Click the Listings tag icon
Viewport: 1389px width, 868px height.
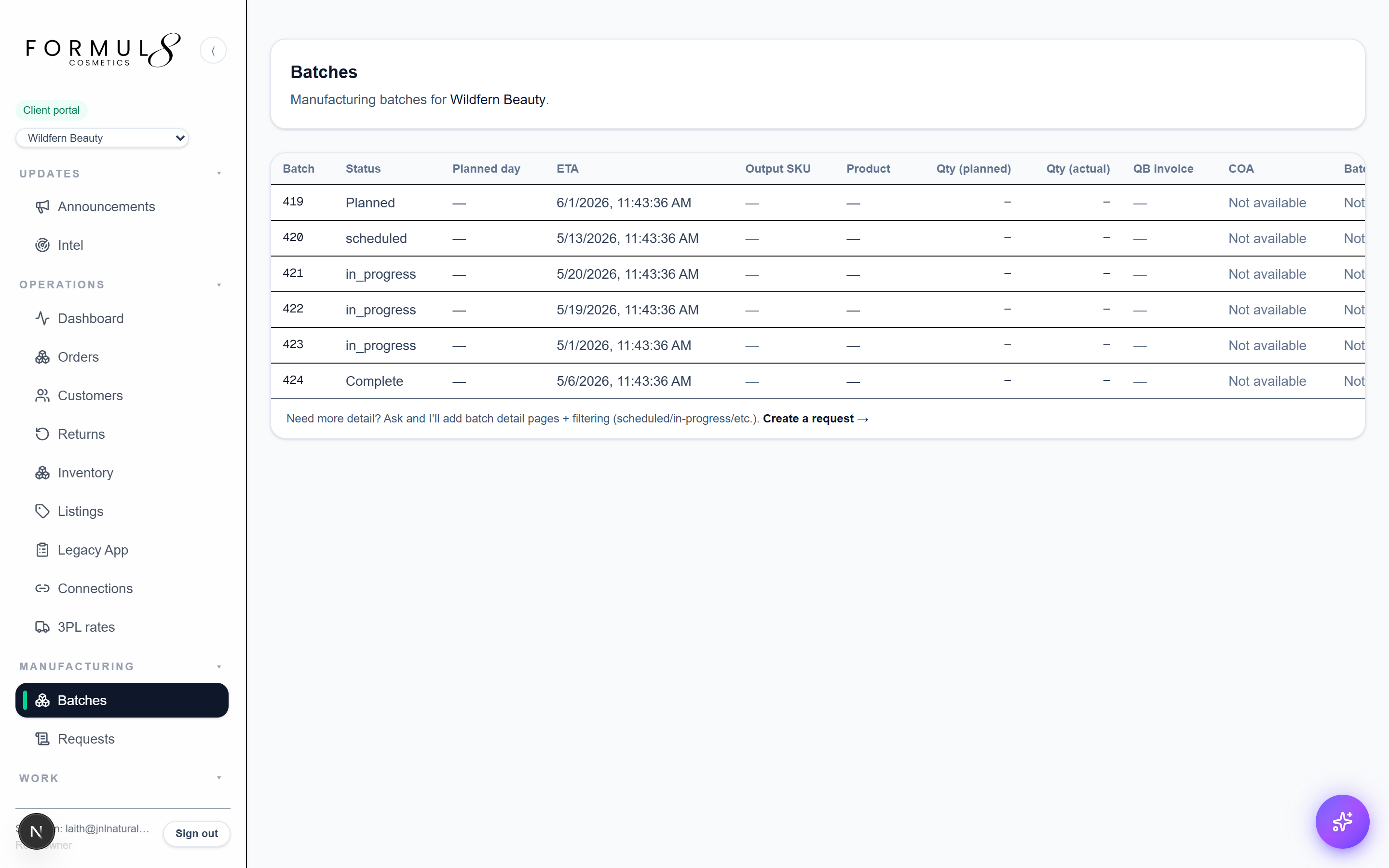[x=42, y=511]
